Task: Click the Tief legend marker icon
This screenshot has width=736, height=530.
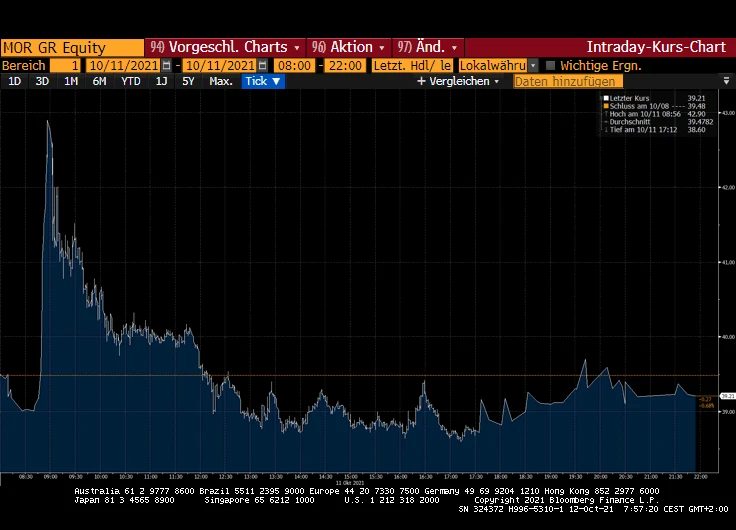Action: (x=606, y=130)
